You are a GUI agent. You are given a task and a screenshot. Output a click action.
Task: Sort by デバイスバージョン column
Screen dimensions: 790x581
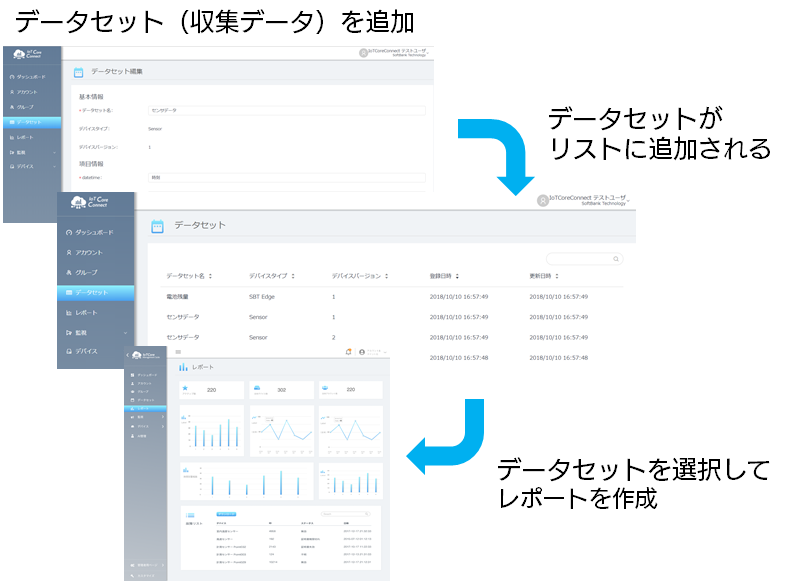(360, 276)
